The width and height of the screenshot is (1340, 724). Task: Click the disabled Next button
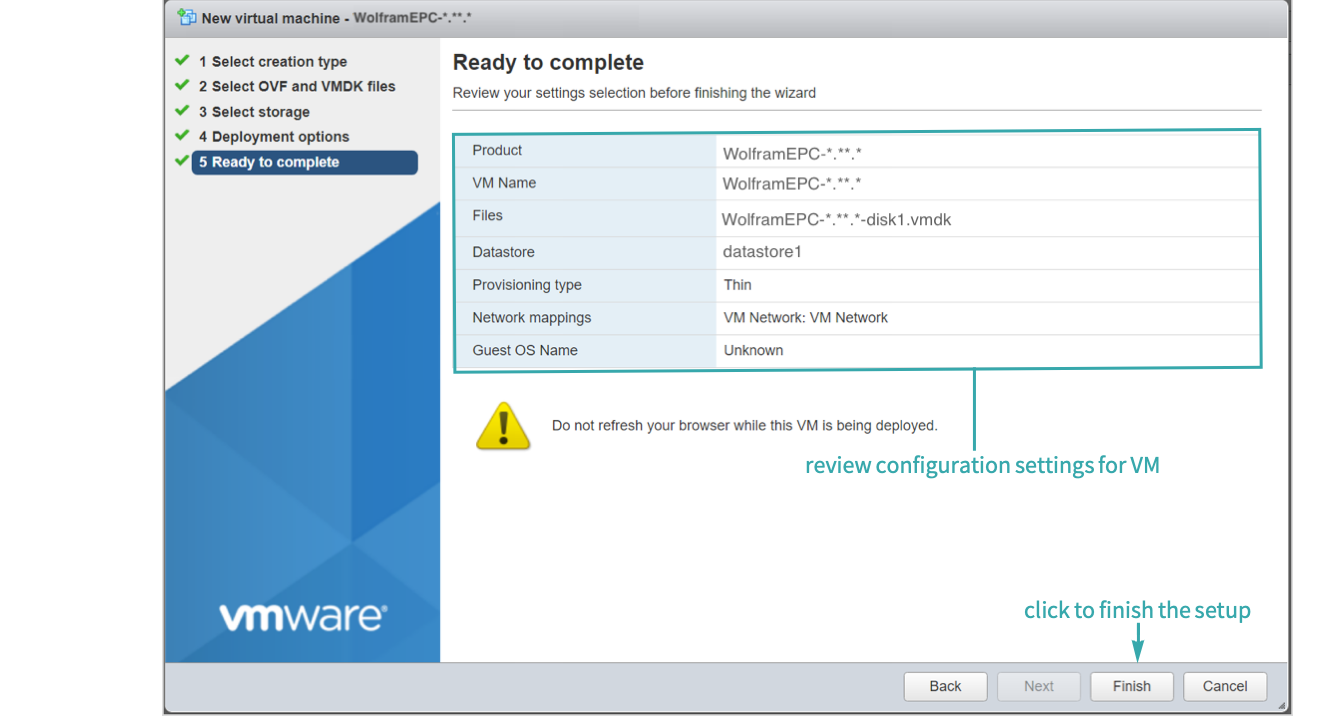click(1038, 686)
